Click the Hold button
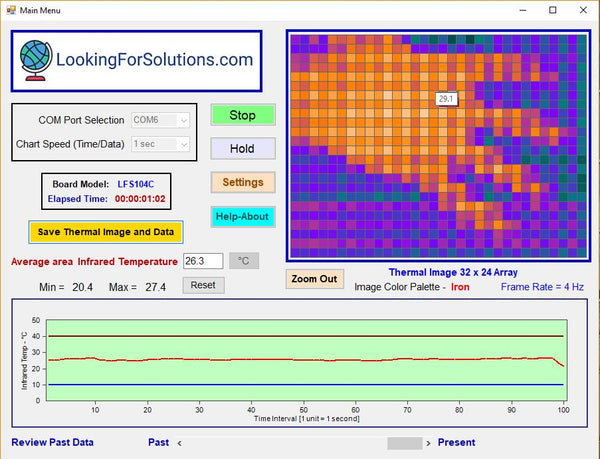The image size is (600, 459). pos(243,148)
